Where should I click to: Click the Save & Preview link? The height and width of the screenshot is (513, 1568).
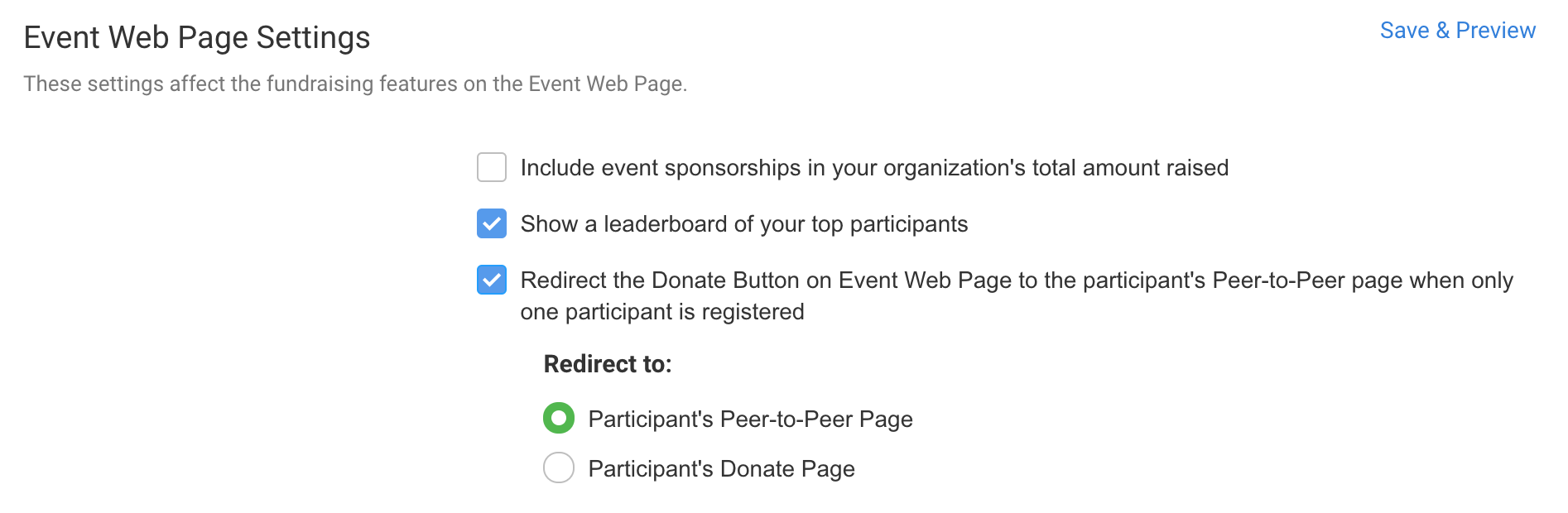[1457, 31]
